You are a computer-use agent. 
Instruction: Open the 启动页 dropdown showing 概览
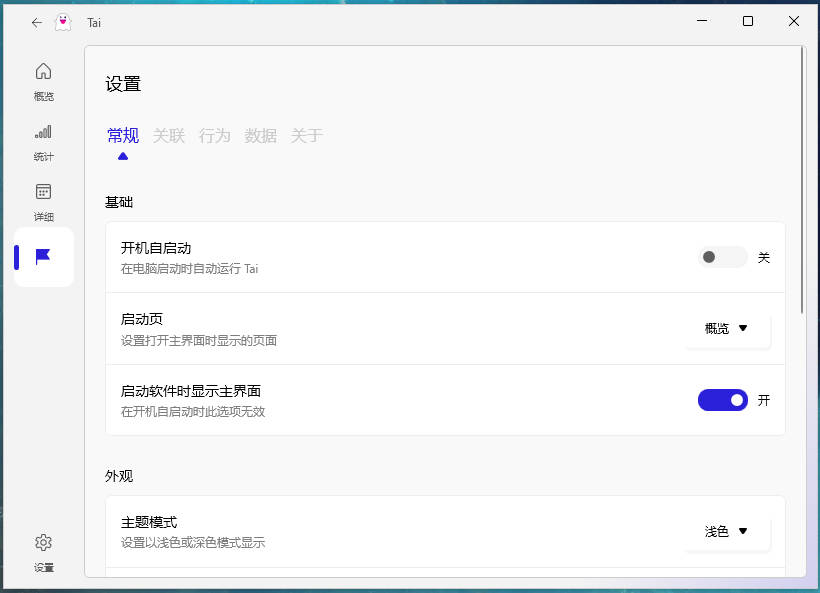point(727,328)
